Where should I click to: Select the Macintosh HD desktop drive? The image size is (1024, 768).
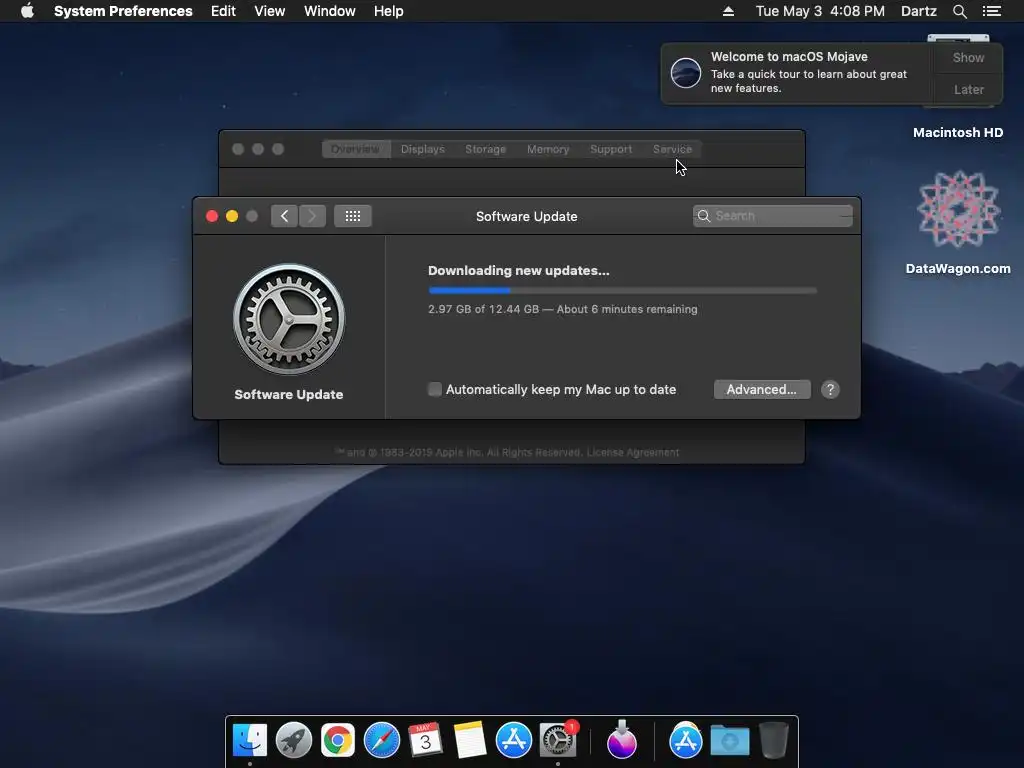958,133
